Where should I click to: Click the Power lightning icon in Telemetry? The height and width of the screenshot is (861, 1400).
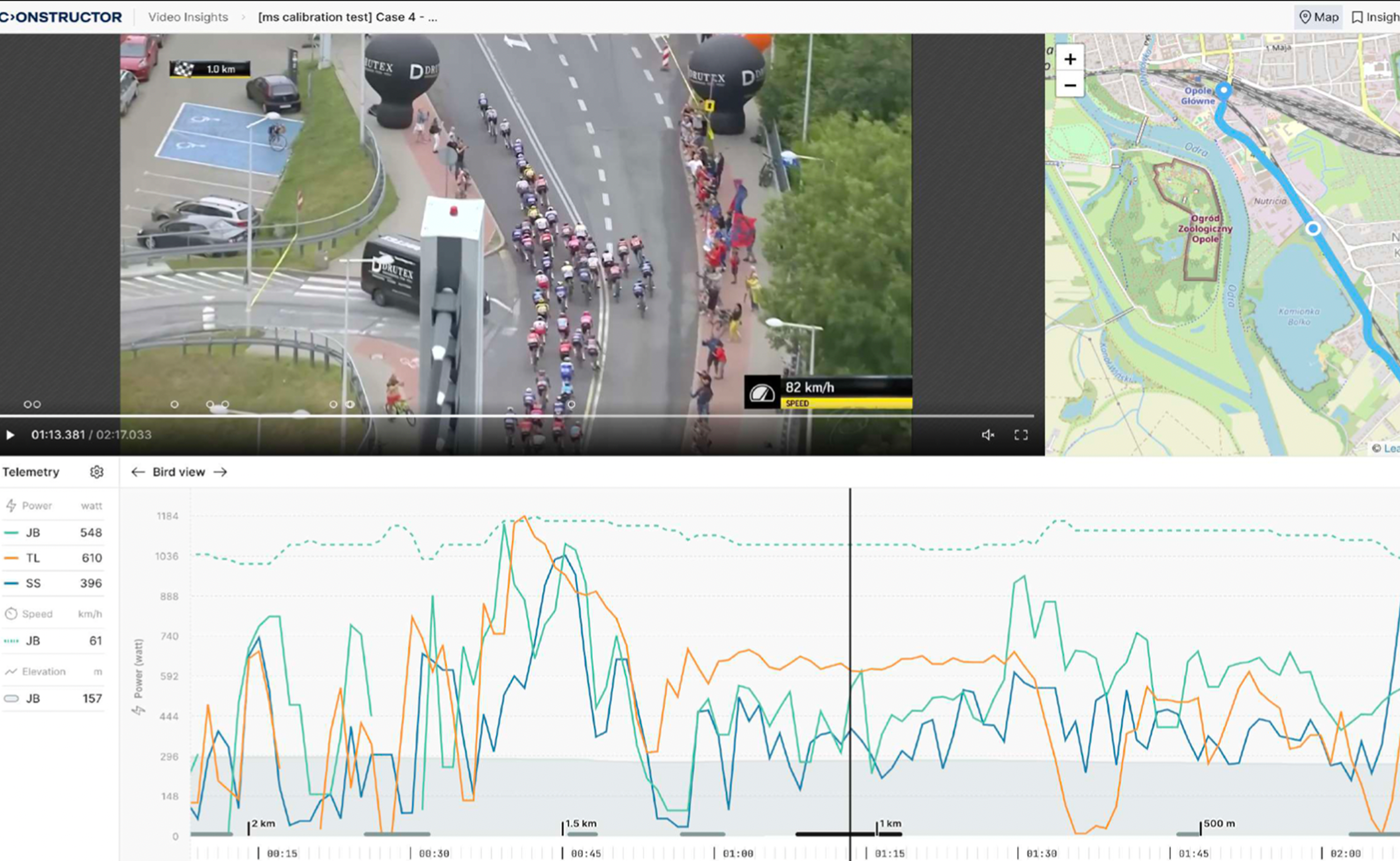click(x=10, y=505)
